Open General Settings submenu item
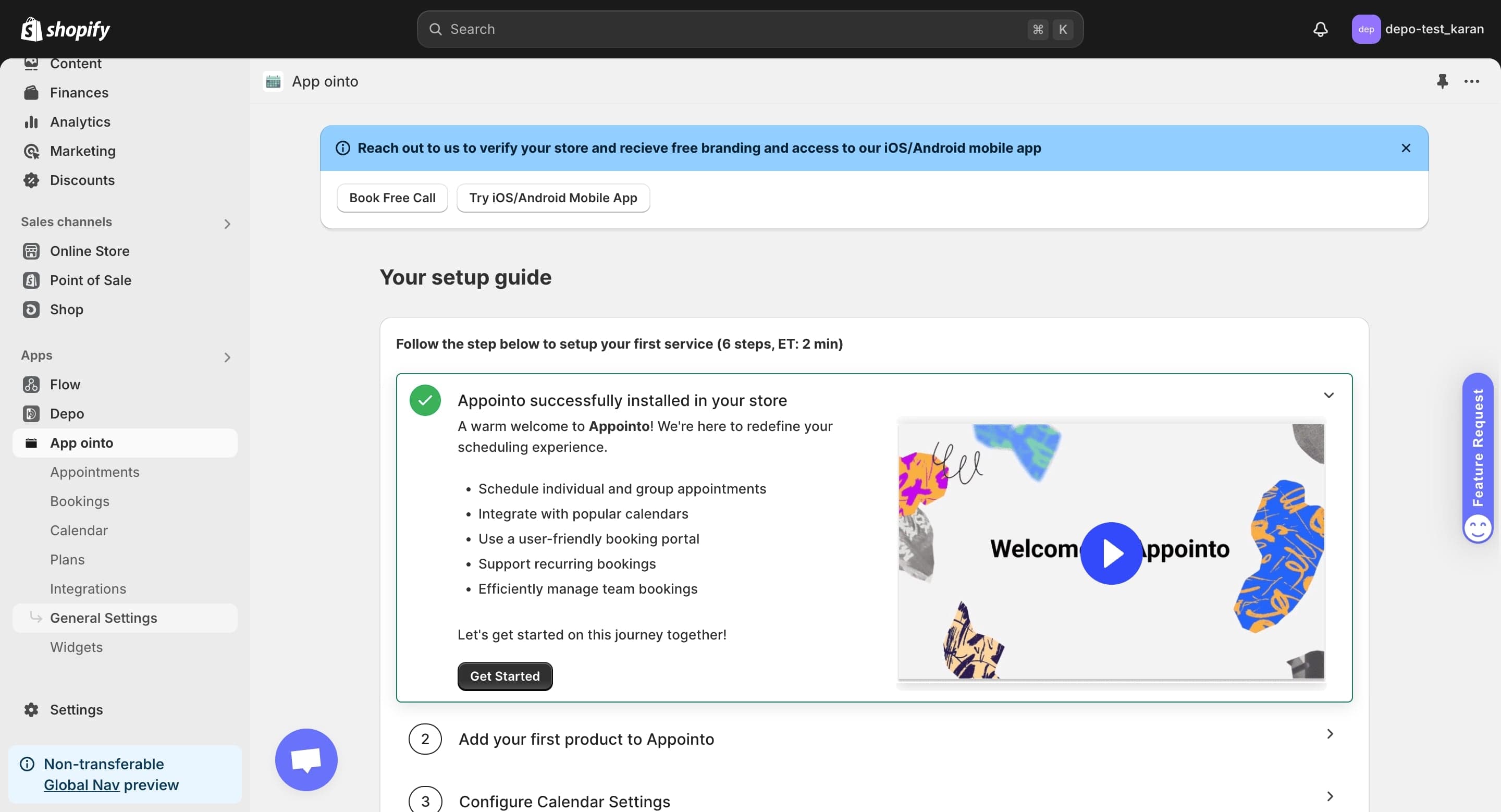The image size is (1501, 812). tap(125, 618)
